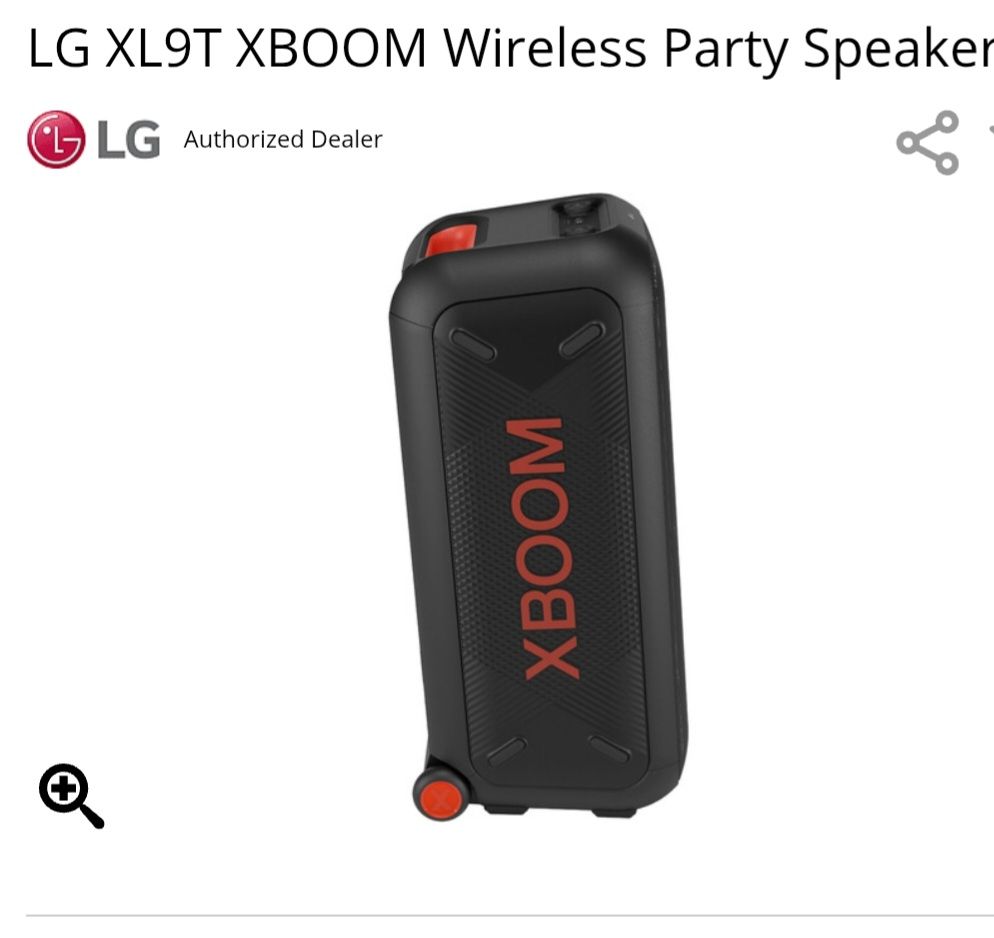Click the upper-left oval pad on speaker side
Viewport: 994px width, 938px height.
(472, 344)
